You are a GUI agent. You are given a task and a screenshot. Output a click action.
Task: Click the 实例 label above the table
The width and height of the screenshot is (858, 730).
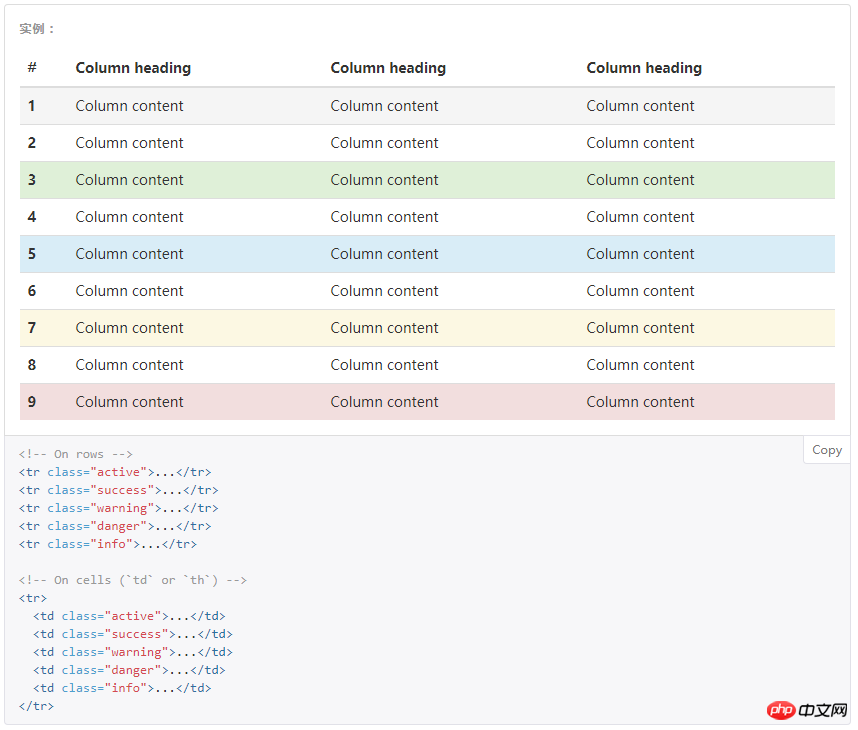(x=38, y=29)
